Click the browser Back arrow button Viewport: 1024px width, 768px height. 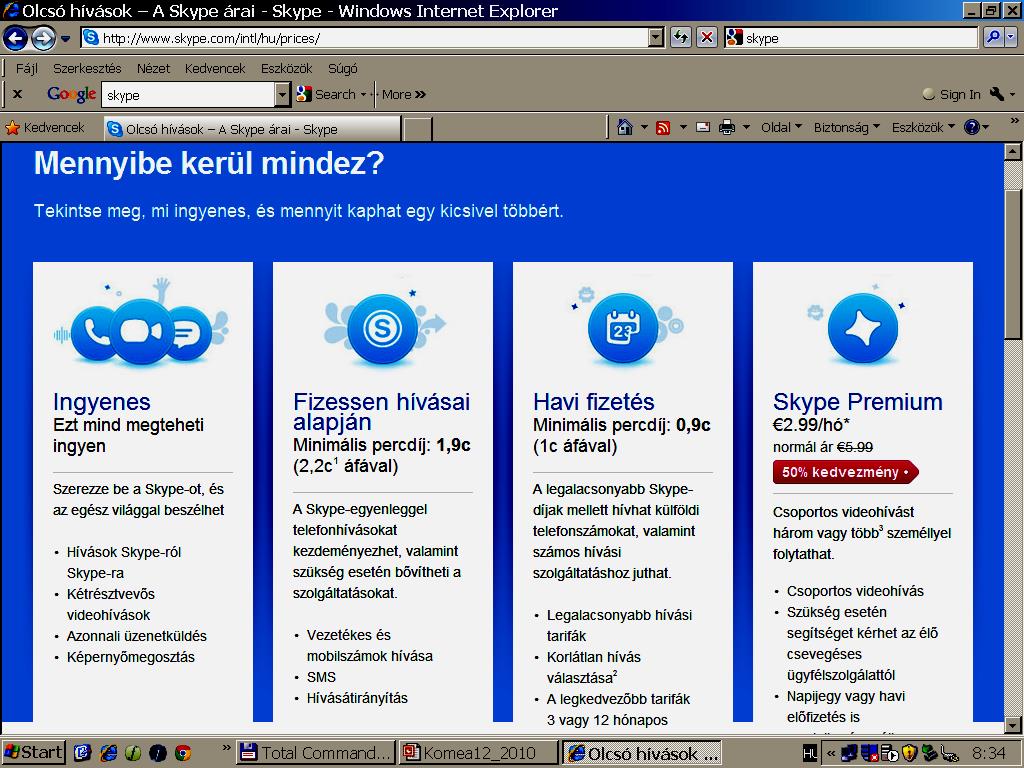click(15, 39)
